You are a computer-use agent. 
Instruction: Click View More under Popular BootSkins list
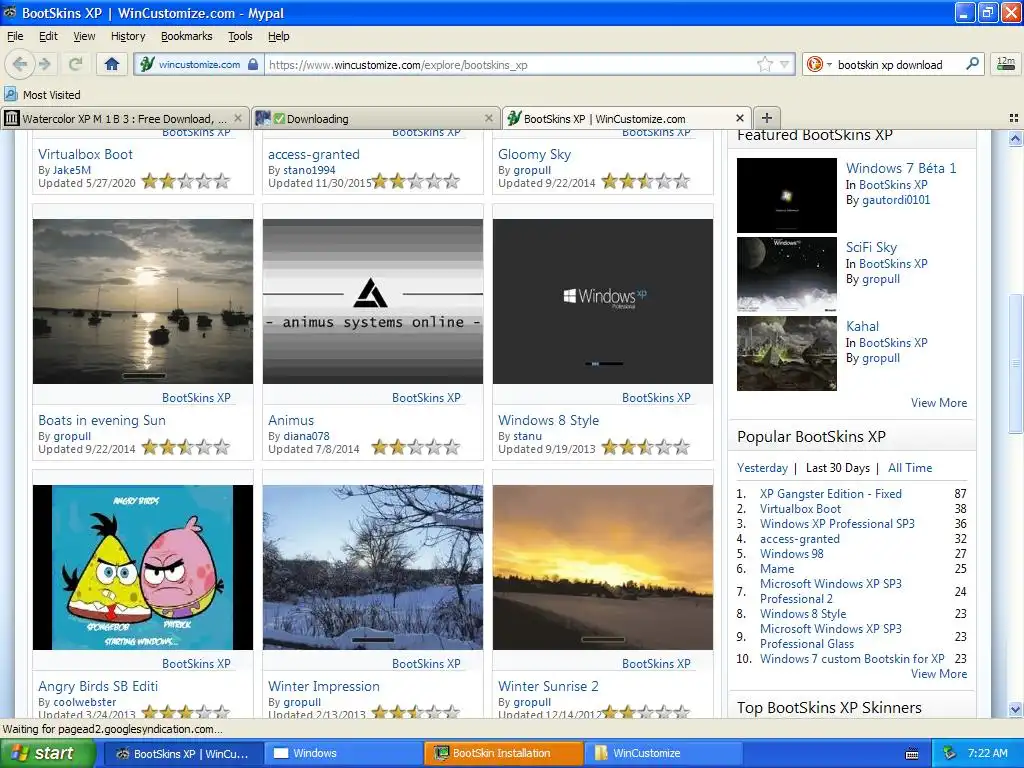938,673
